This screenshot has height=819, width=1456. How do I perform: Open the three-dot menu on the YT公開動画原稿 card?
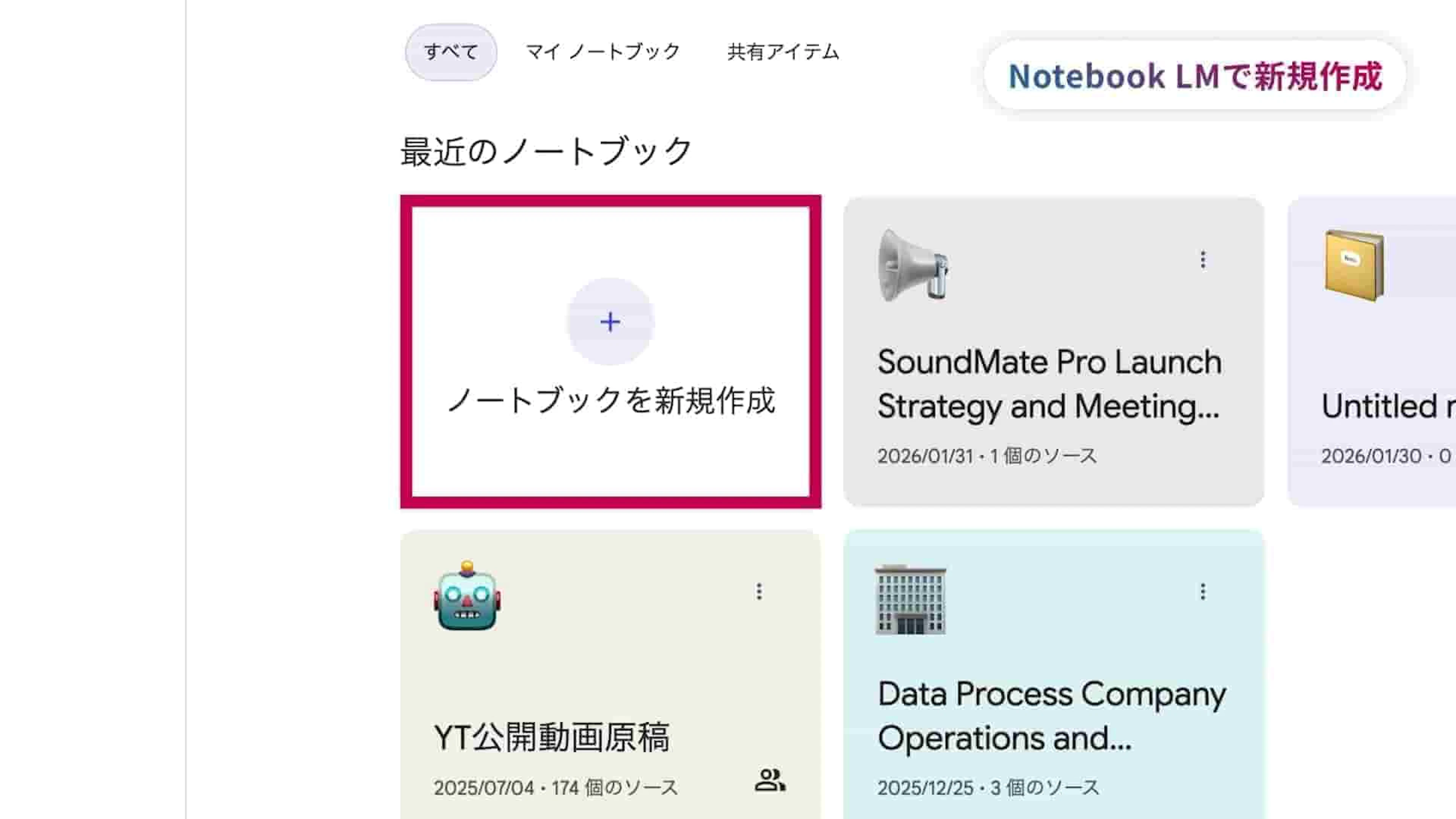click(x=759, y=592)
